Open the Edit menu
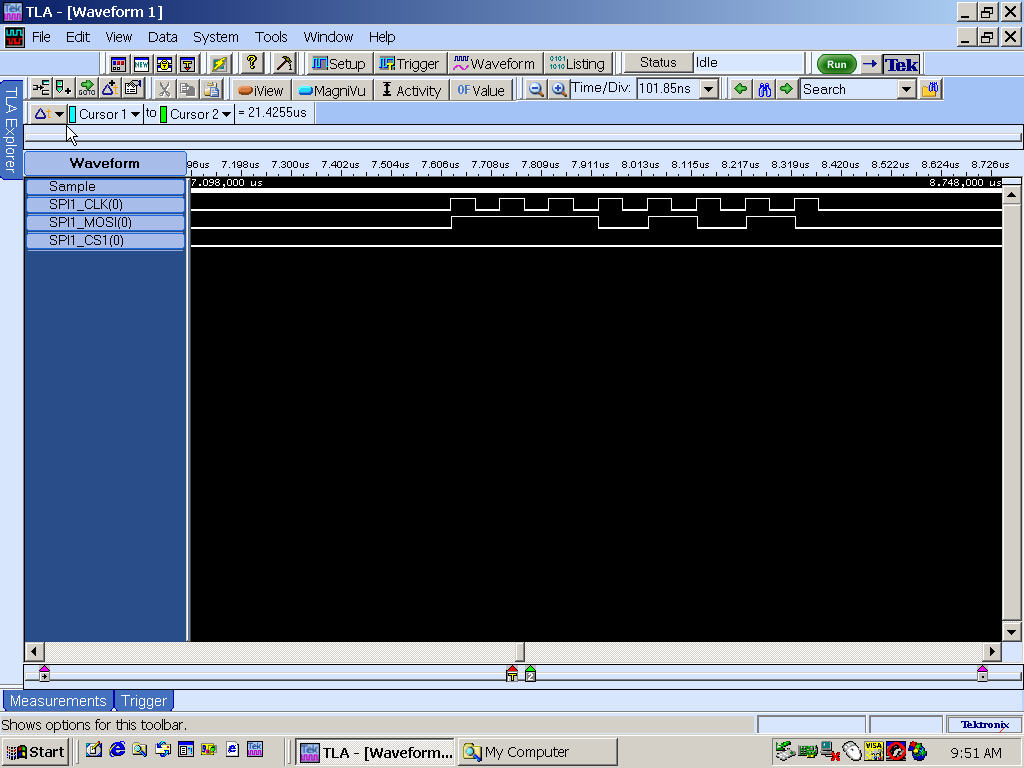 [x=78, y=37]
